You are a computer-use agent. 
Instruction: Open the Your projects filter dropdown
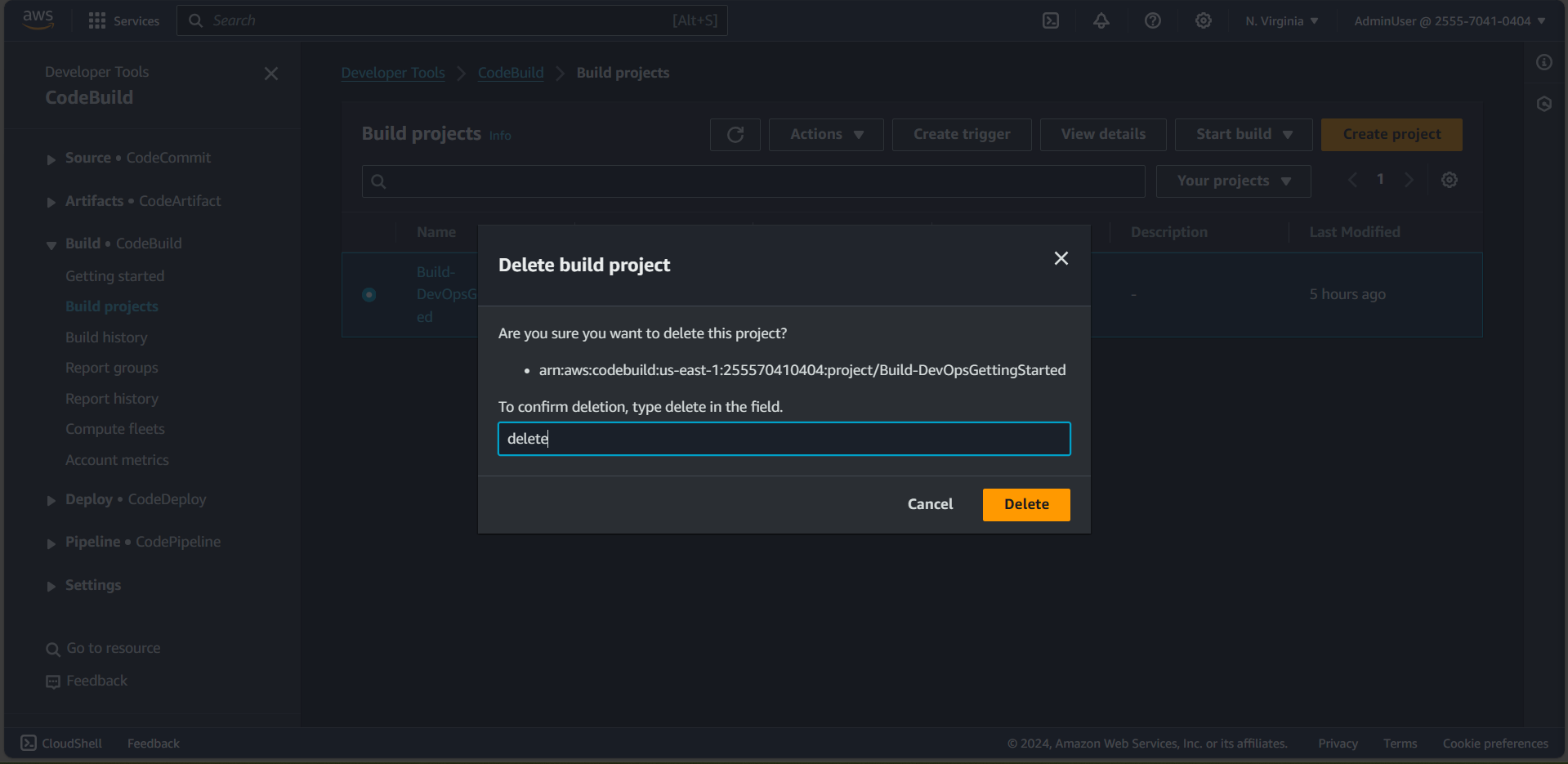(x=1234, y=181)
